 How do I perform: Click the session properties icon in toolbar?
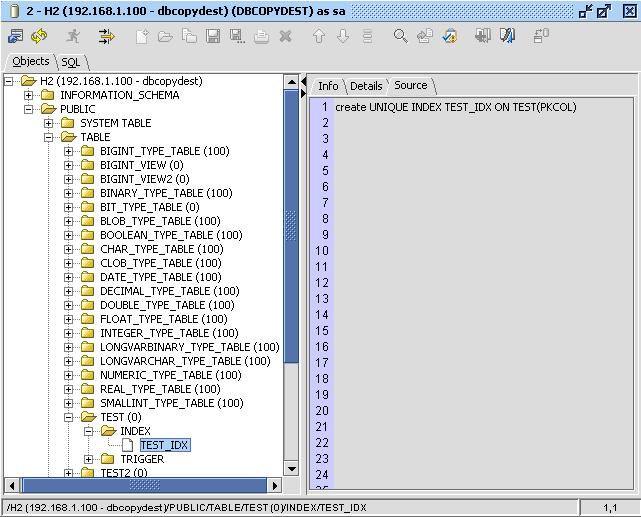16,36
